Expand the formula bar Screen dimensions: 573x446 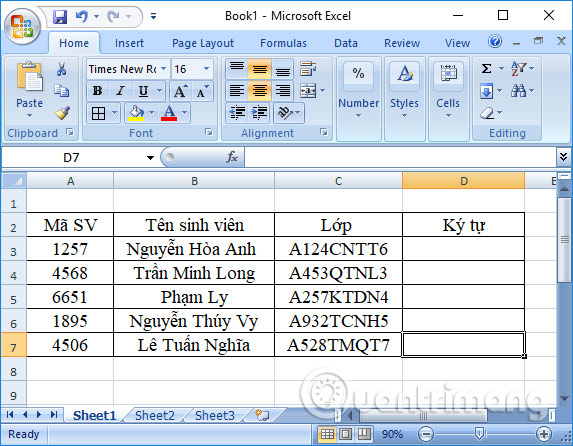click(563, 157)
